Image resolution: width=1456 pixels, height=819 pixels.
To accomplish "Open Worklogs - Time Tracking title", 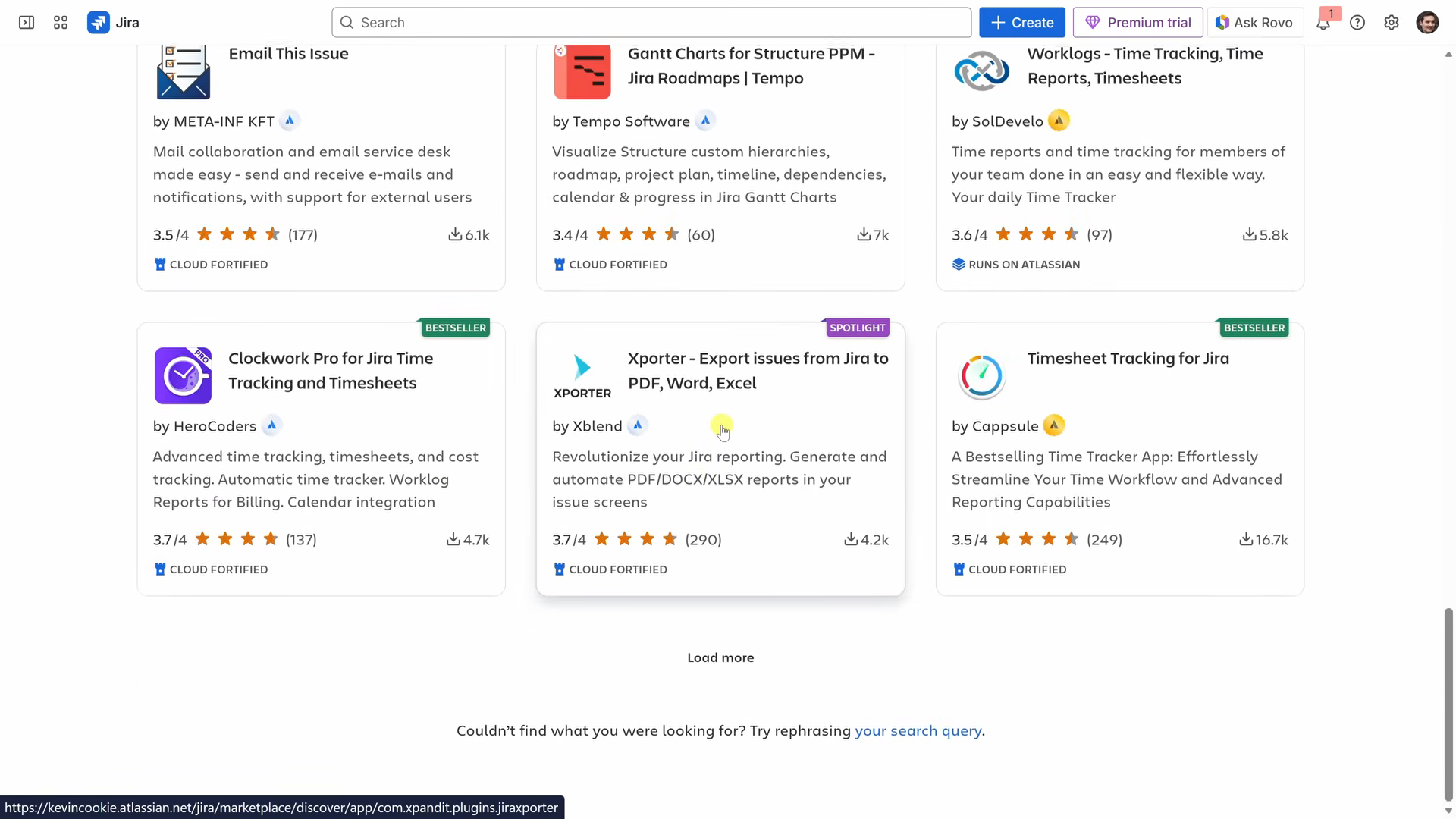I will (1145, 66).
